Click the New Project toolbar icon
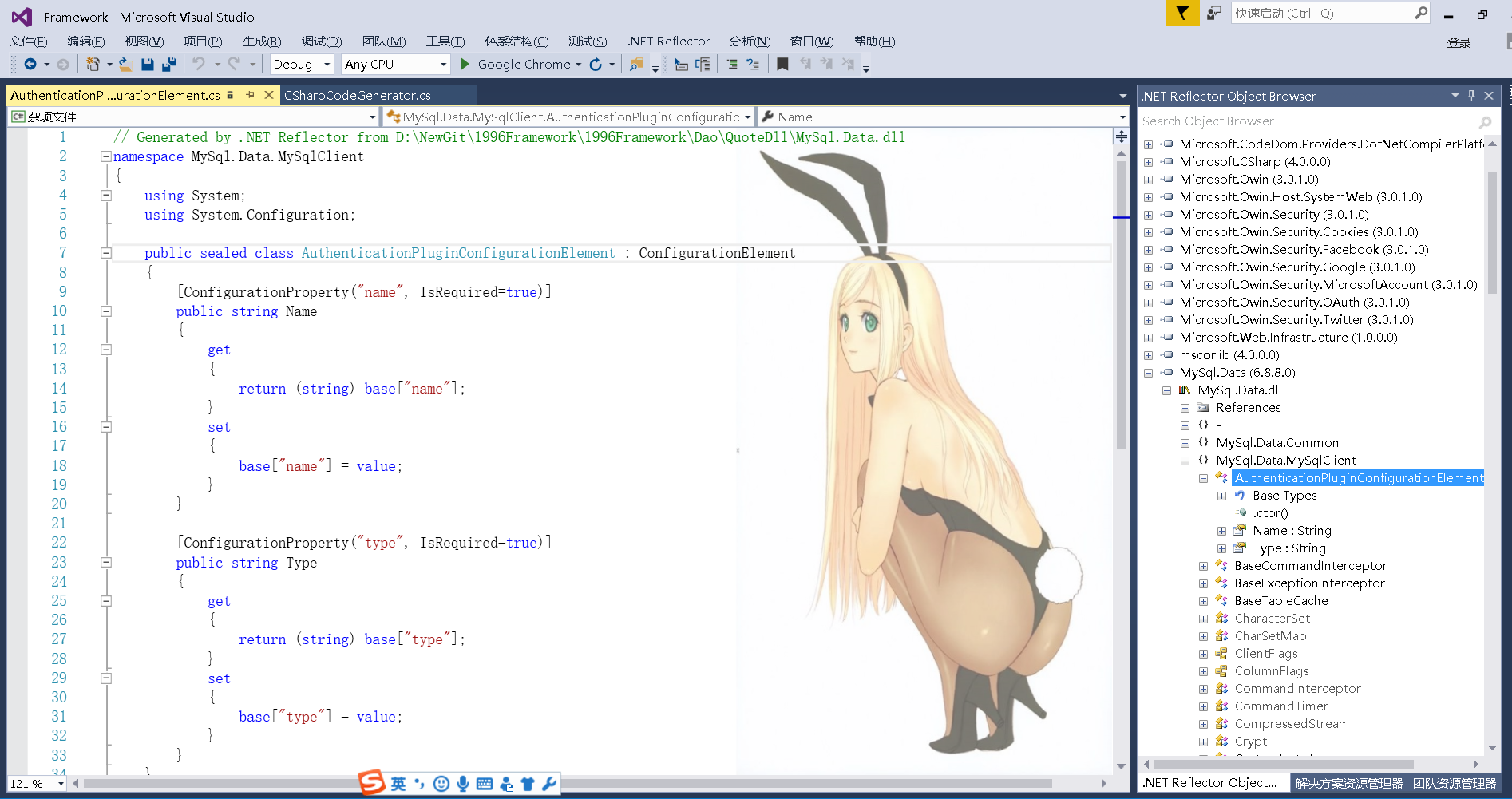 pyautogui.click(x=93, y=65)
